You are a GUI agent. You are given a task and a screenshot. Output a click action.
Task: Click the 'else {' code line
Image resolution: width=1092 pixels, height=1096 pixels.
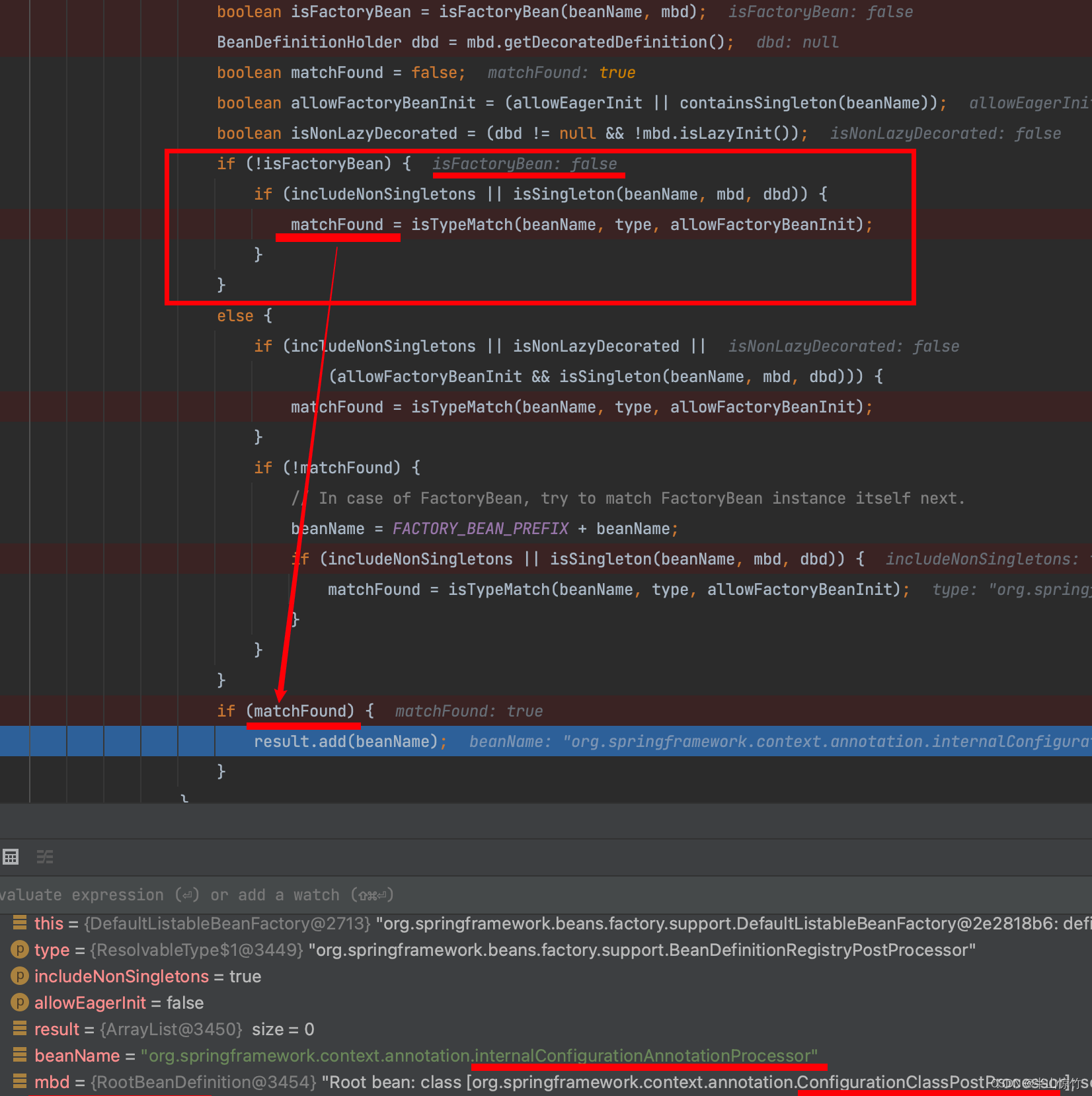pyautogui.click(x=245, y=315)
